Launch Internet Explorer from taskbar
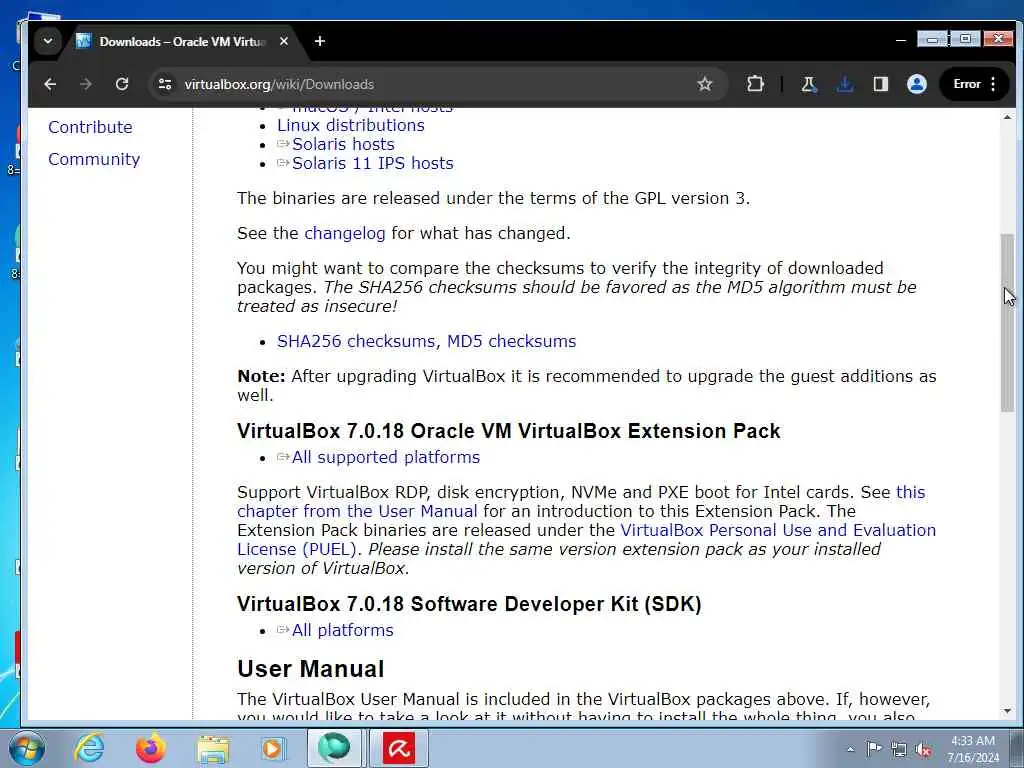 coord(89,748)
